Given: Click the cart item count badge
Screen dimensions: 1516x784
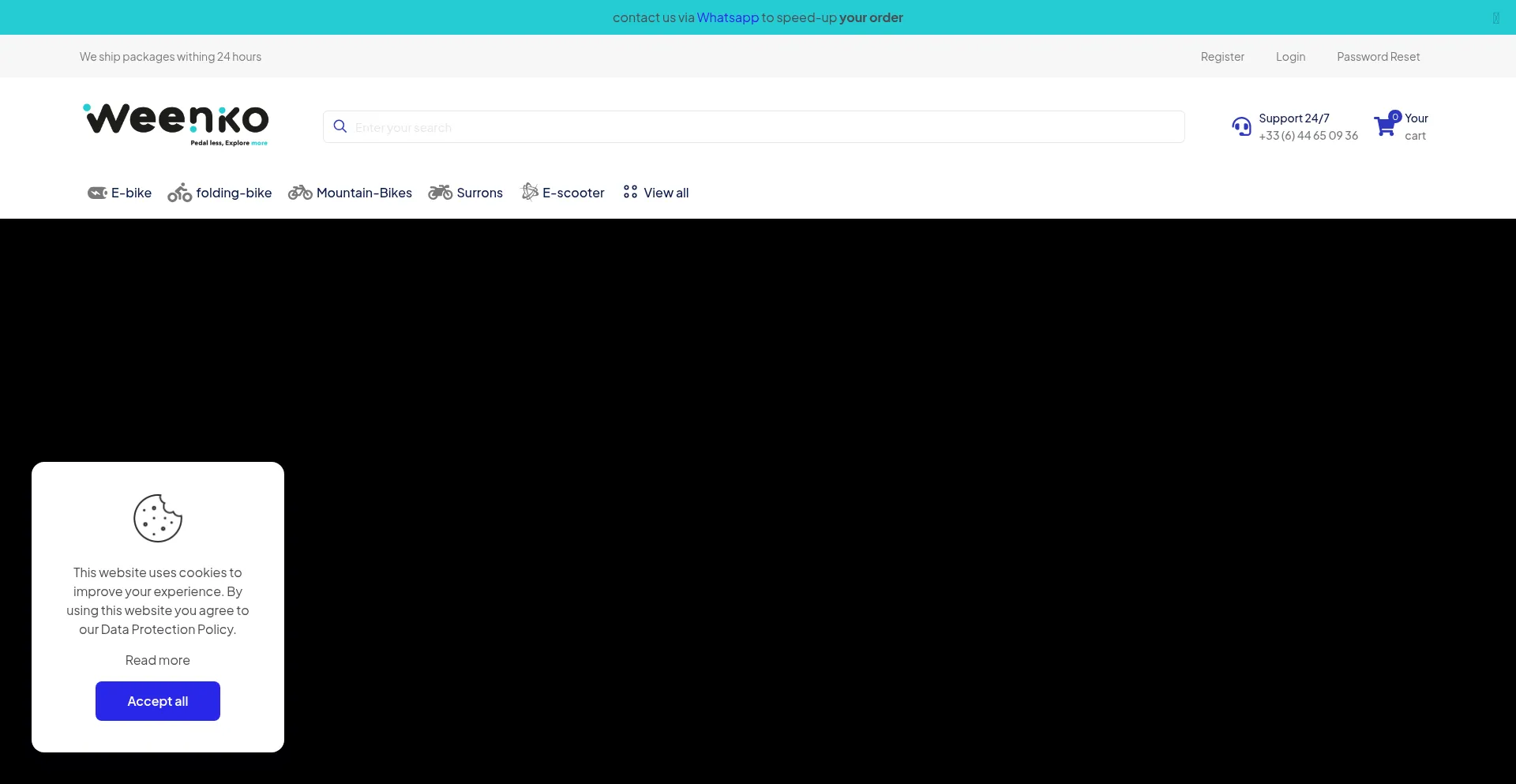Looking at the screenshot, I should (1395, 116).
